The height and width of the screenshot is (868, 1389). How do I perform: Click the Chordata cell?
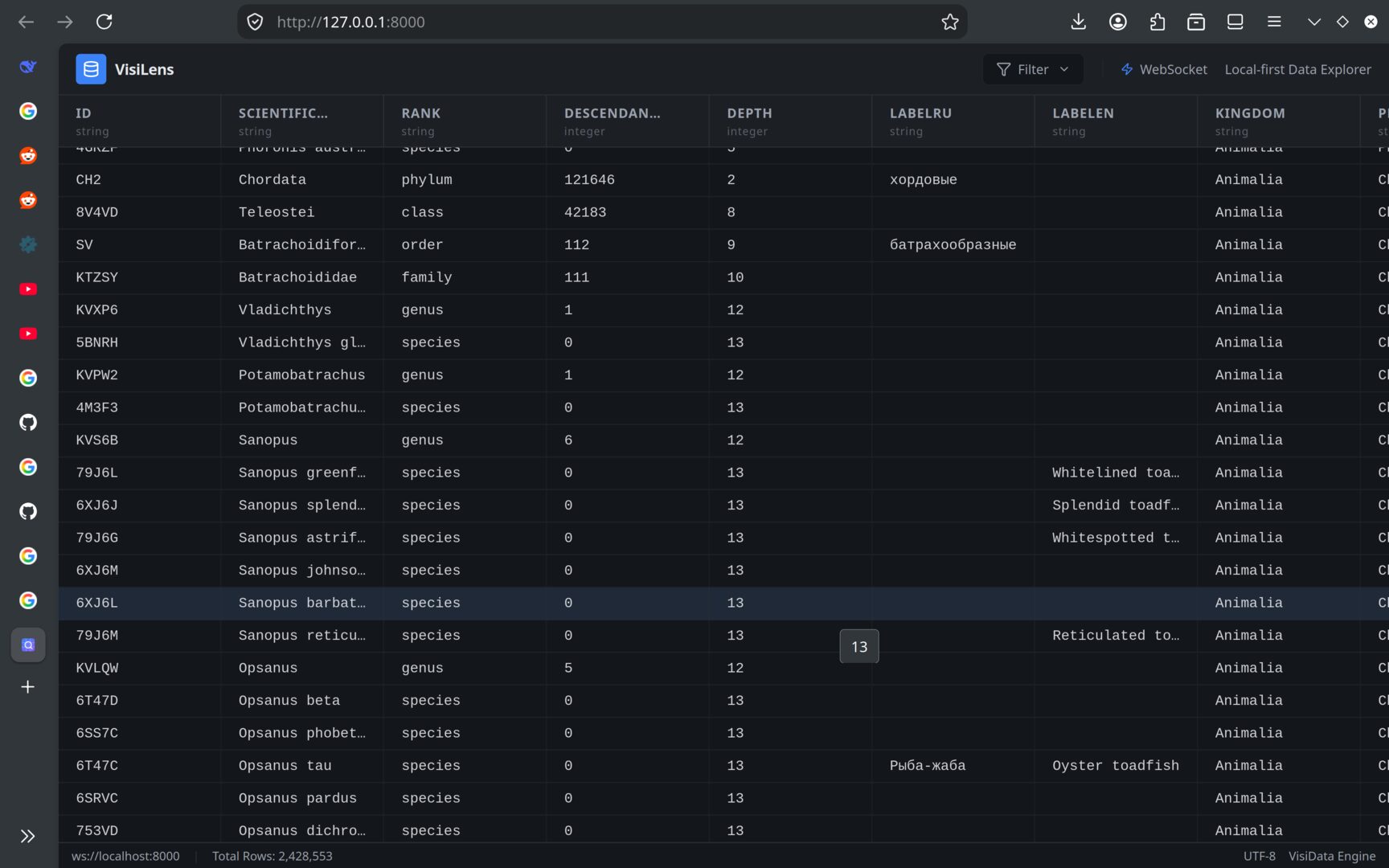click(301, 180)
